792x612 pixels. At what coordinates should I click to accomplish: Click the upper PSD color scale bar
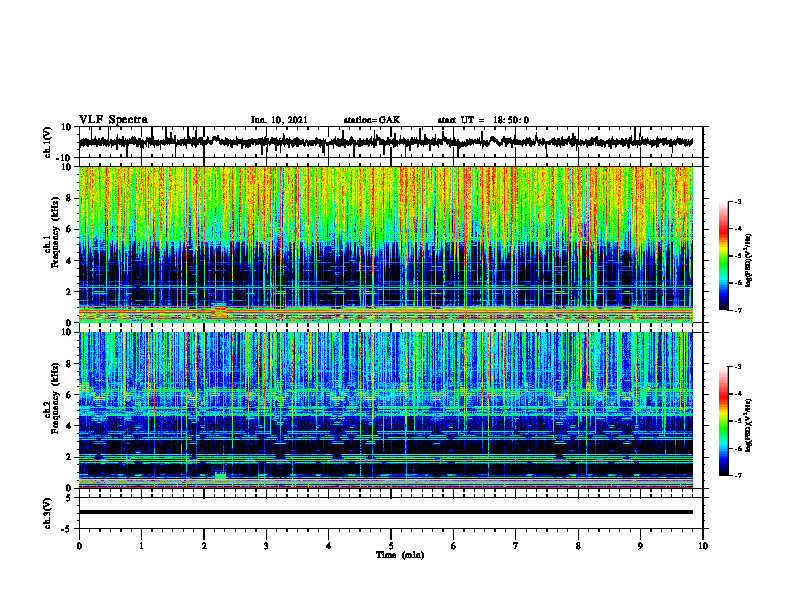click(723, 256)
